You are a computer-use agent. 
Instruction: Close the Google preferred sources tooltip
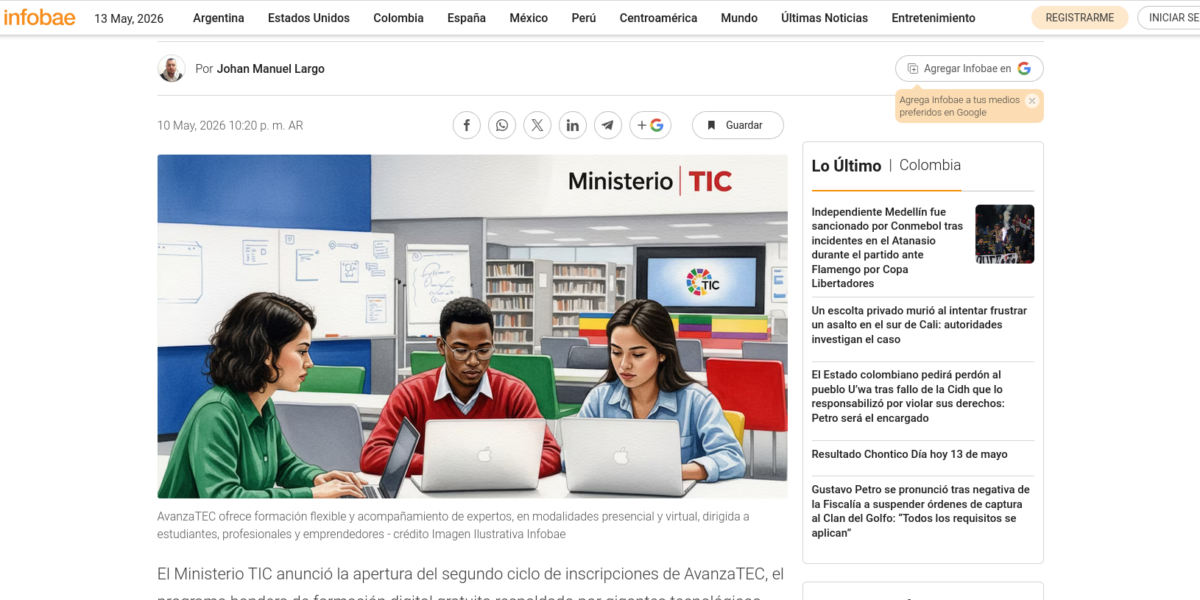tap(1032, 100)
